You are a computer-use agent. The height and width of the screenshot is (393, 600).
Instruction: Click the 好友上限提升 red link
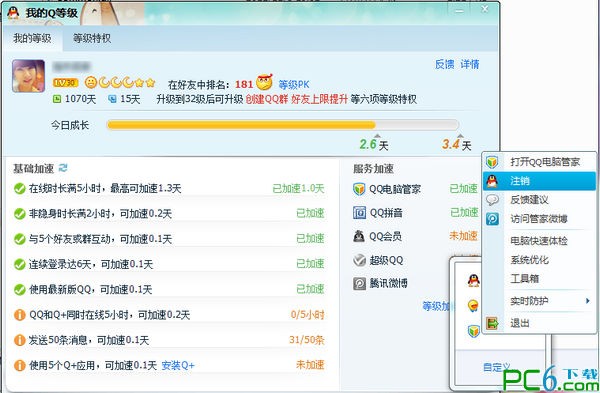coord(319,99)
